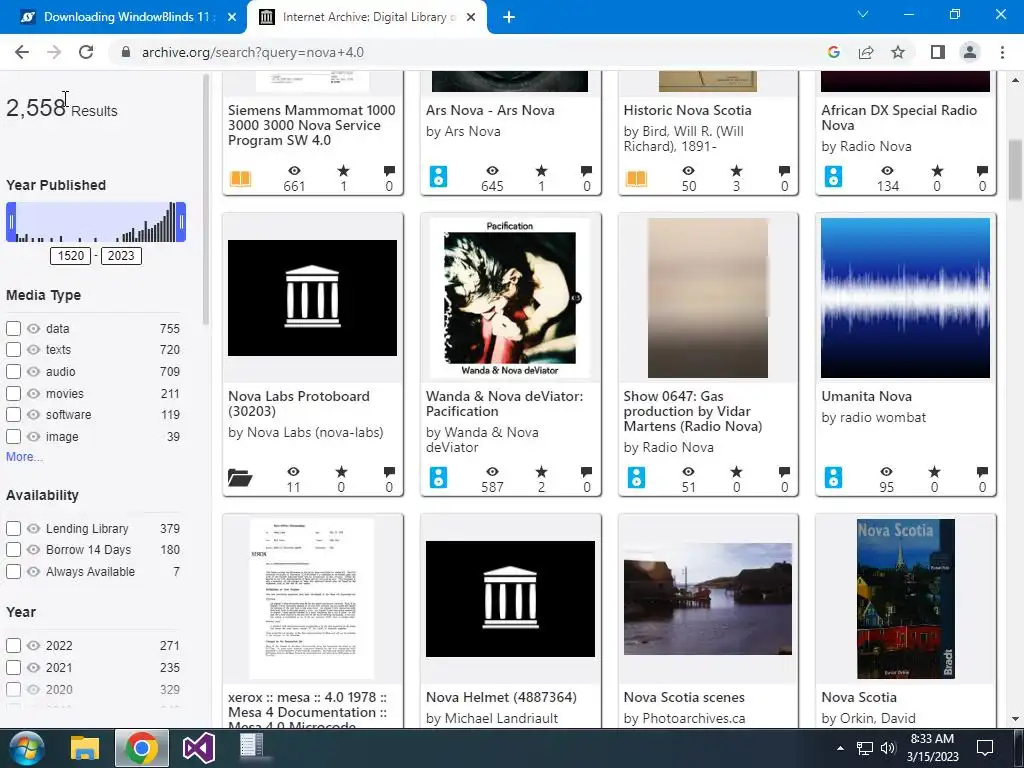Open the notifications action center
Image resolution: width=1024 pixels, height=768 pixels.
coord(985,748)
